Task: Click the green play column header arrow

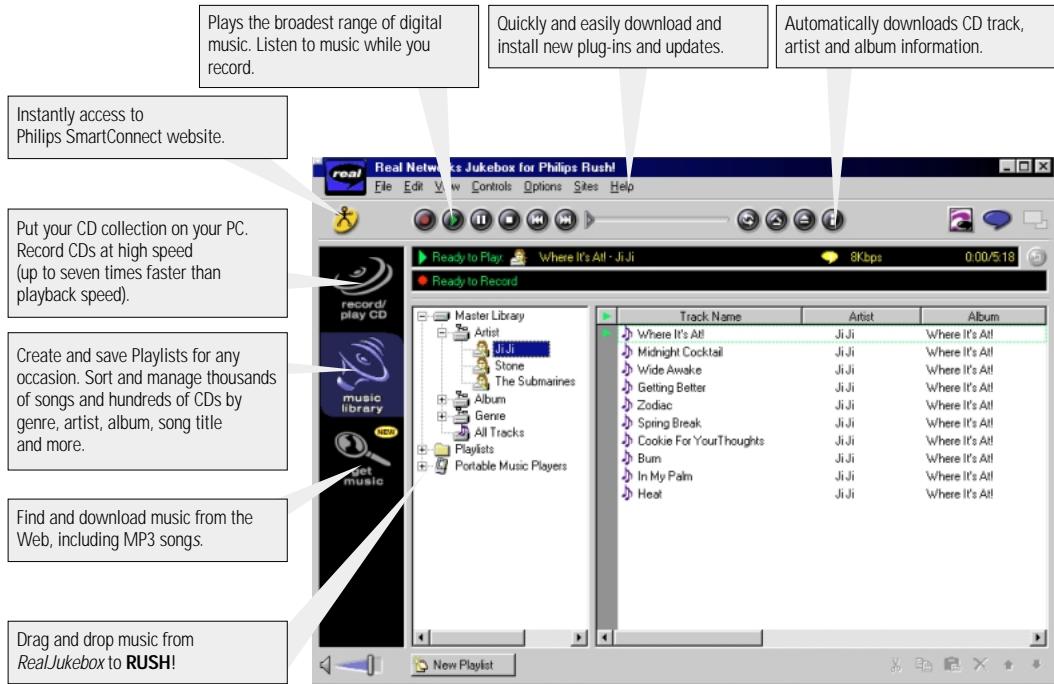Action: (x=606, y=316)
